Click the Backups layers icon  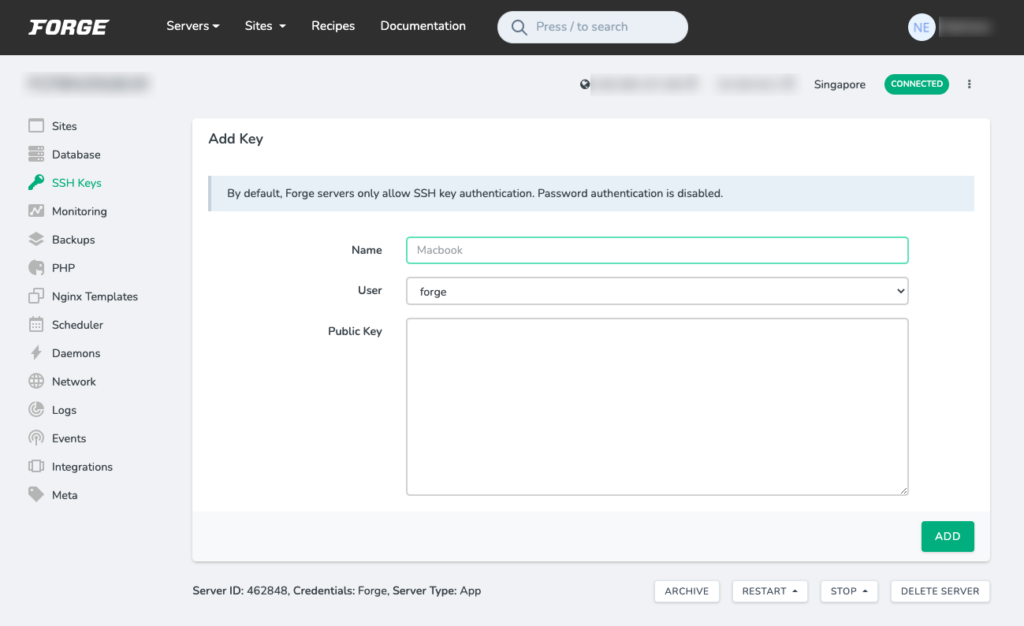tap(36, 239)
